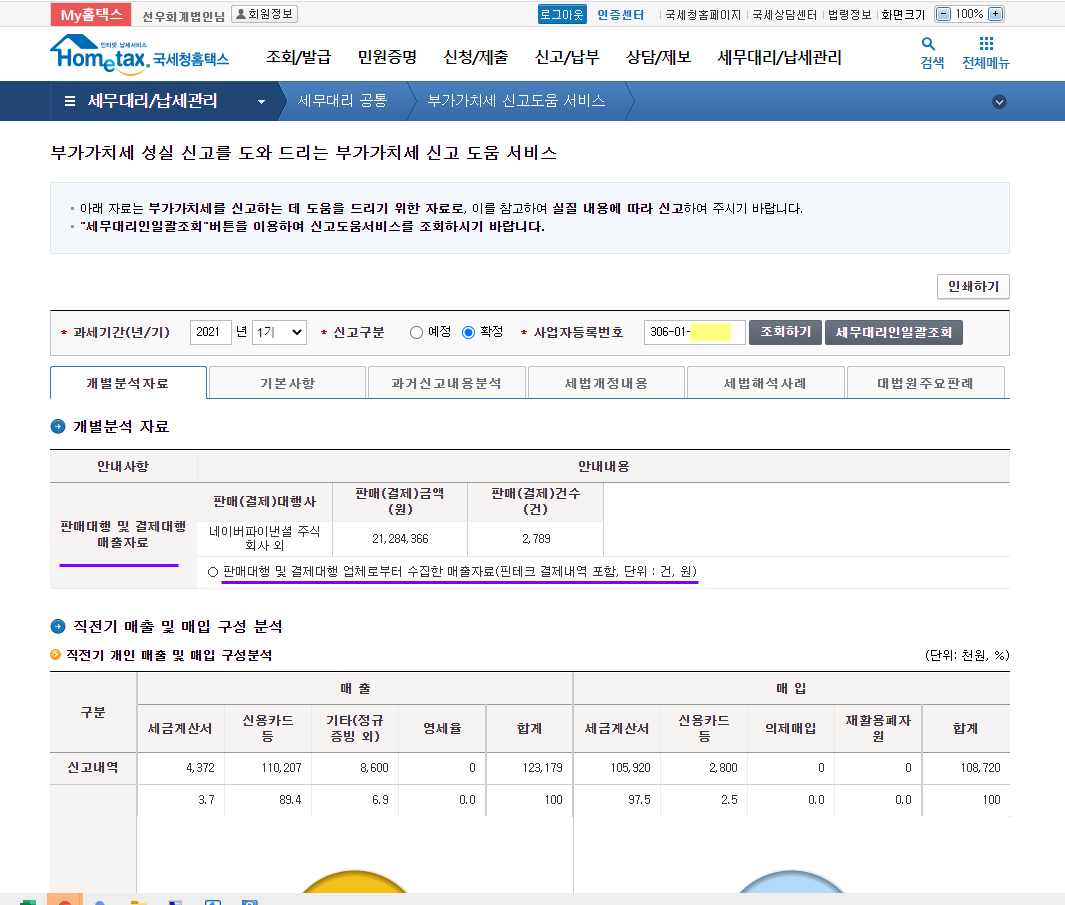This screenshot has height=905, width=1065.
Task: Click the magnifier search icon (검색)
Action: click(x=931, y=45)
